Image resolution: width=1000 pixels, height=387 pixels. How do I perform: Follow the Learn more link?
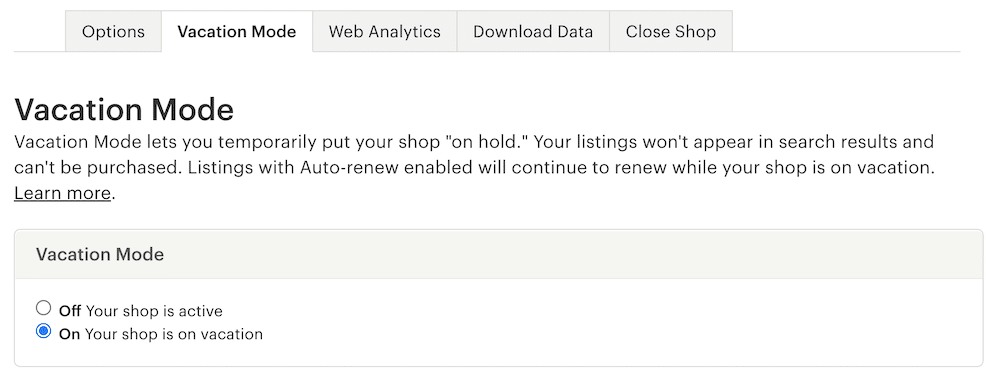62,193
